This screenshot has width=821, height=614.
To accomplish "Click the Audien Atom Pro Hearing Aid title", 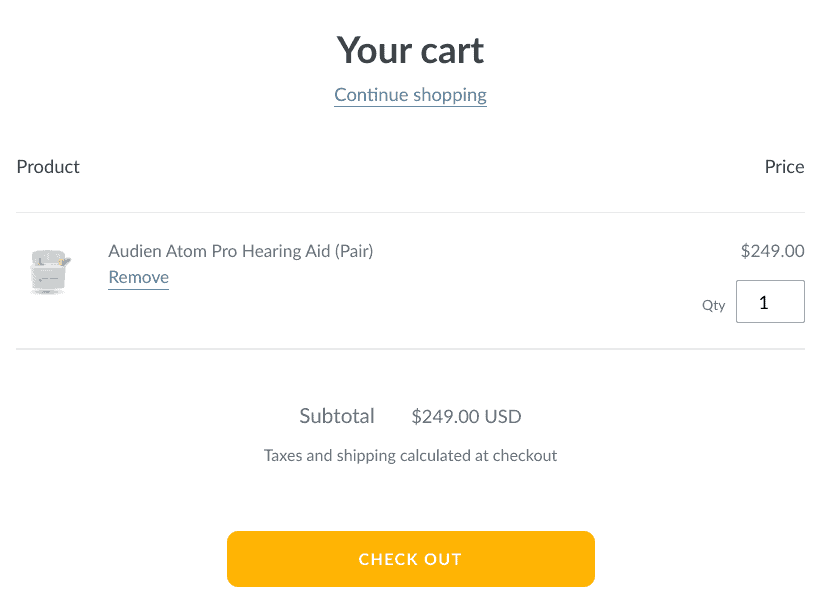I will tap(240, 251).
